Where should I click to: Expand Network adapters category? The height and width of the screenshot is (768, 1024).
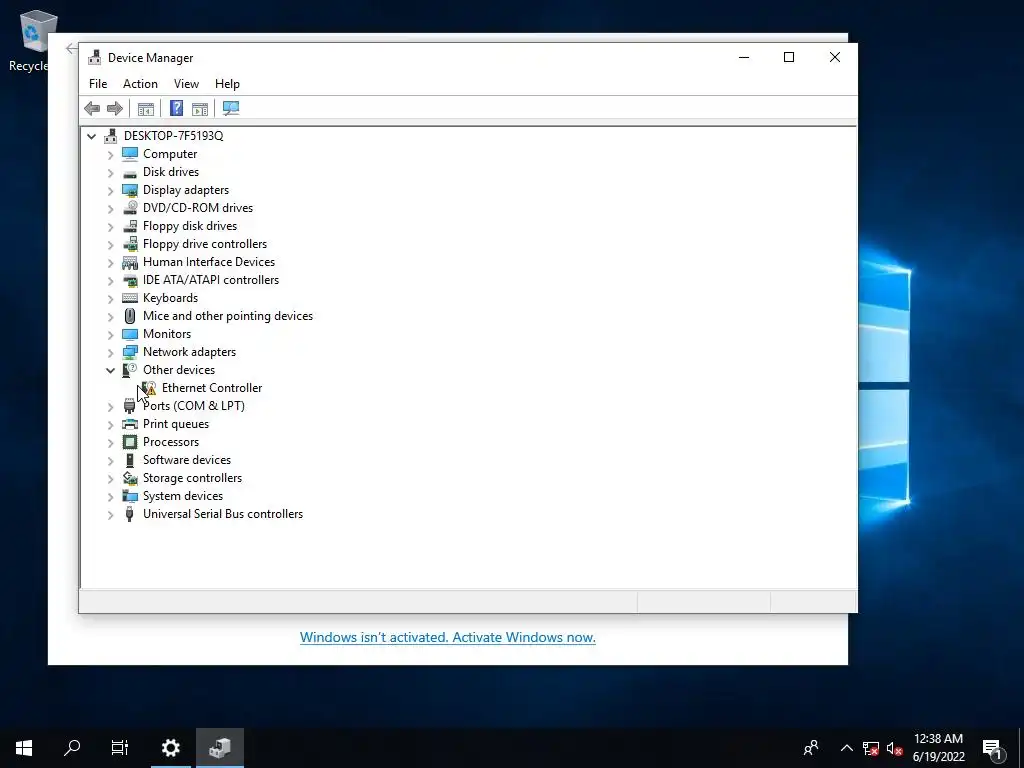pyautogui.click(x=110, y=352)
